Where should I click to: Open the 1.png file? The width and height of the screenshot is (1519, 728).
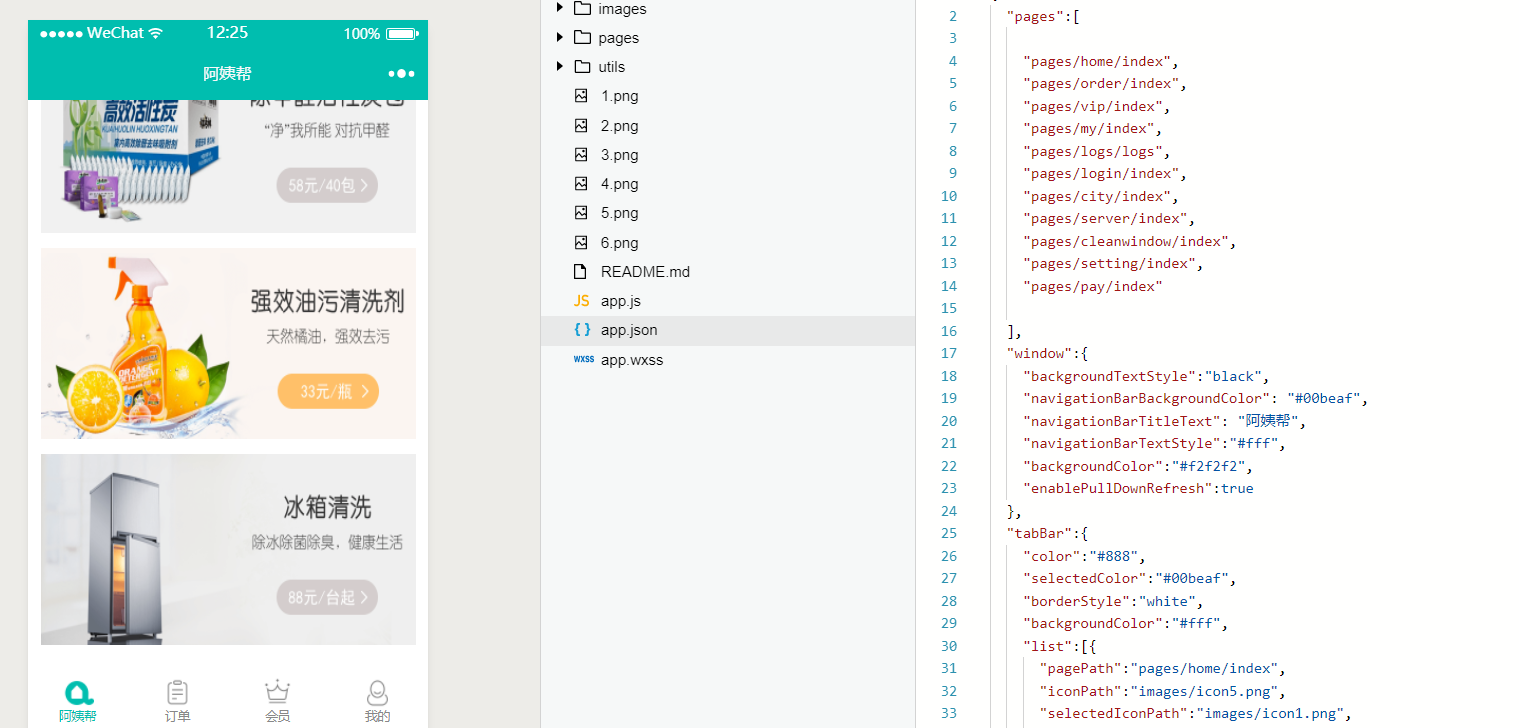(619, 96)
